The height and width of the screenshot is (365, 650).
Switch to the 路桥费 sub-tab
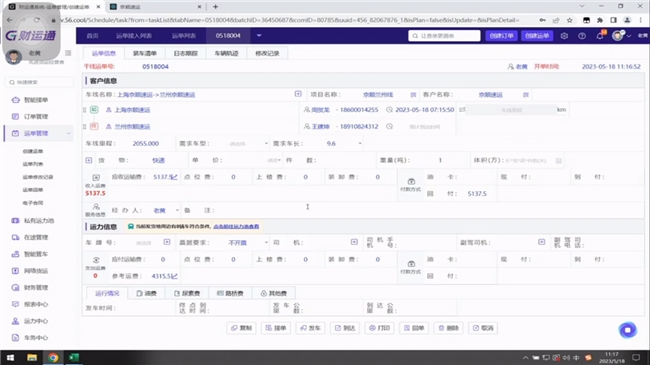(230, 293)
